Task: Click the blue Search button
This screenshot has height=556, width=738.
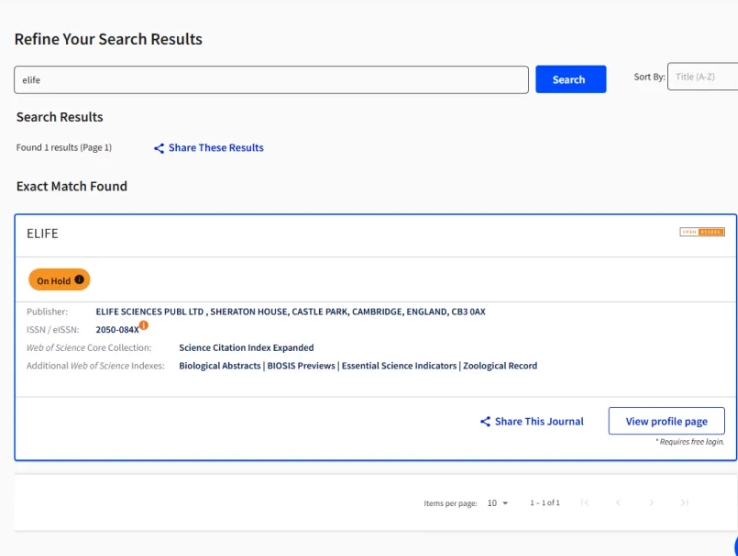Action: [x=570, y=79]
